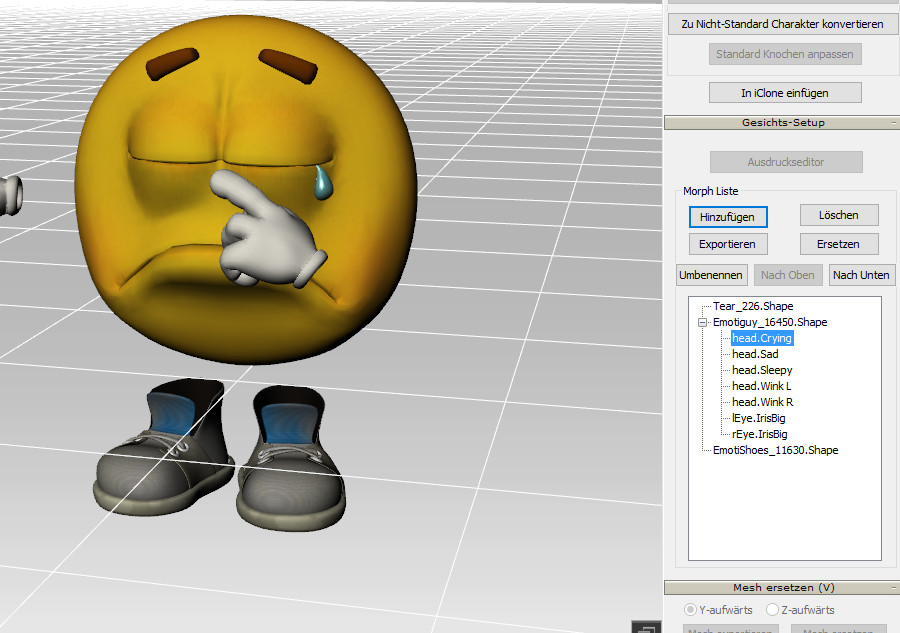Collapse the Mesh ersetzen (V) section
900x633 pixels.
point(894,588)
